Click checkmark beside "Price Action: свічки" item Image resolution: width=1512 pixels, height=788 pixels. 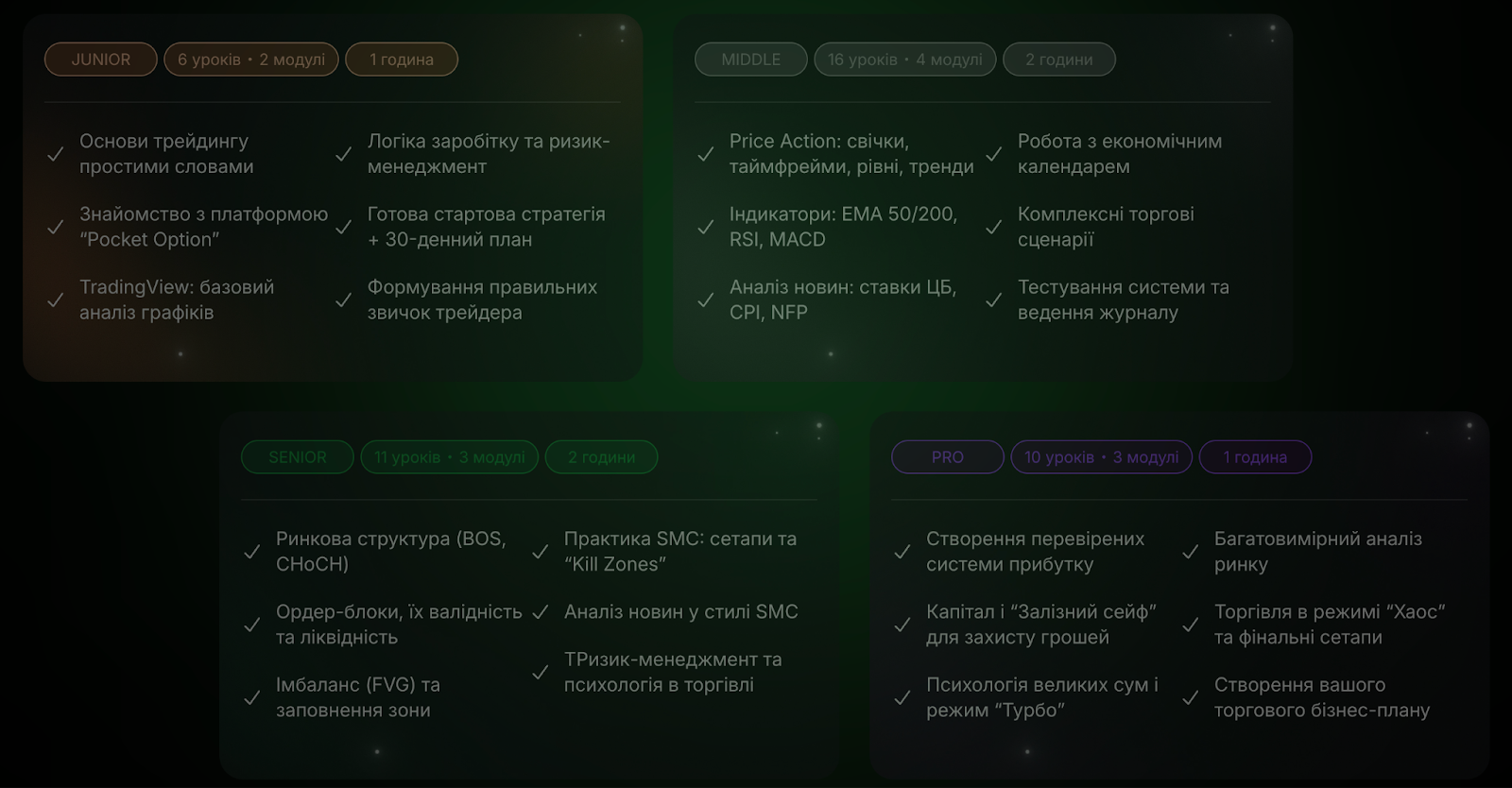pyautogui.click(x=706, y=154)
